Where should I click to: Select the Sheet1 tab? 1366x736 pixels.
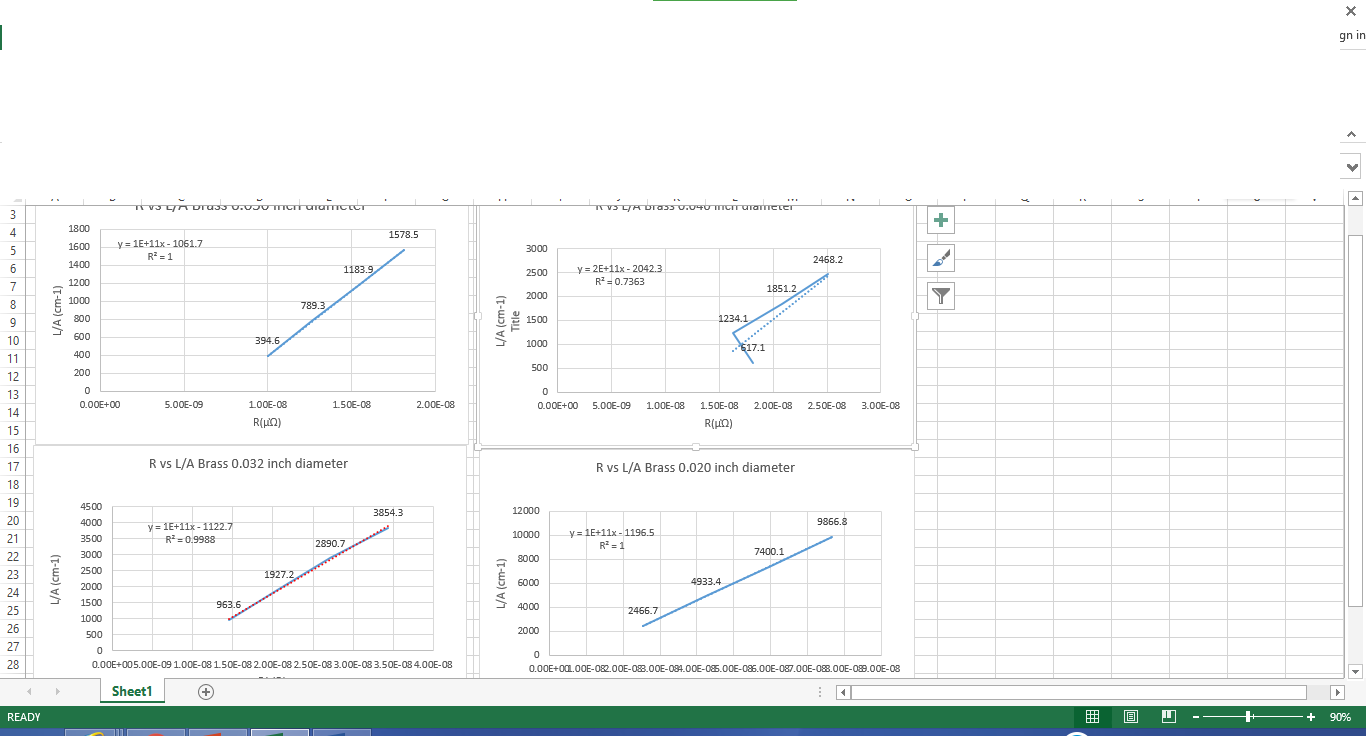132,691
